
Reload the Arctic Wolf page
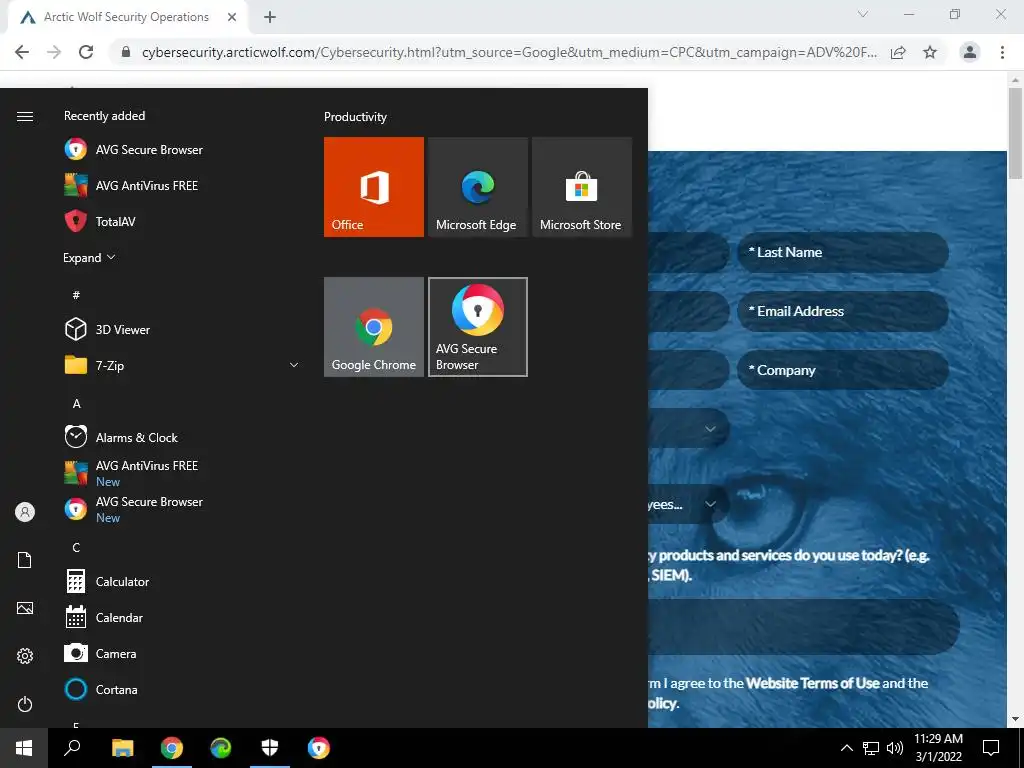pyautogui.click(x=86, y=52)
